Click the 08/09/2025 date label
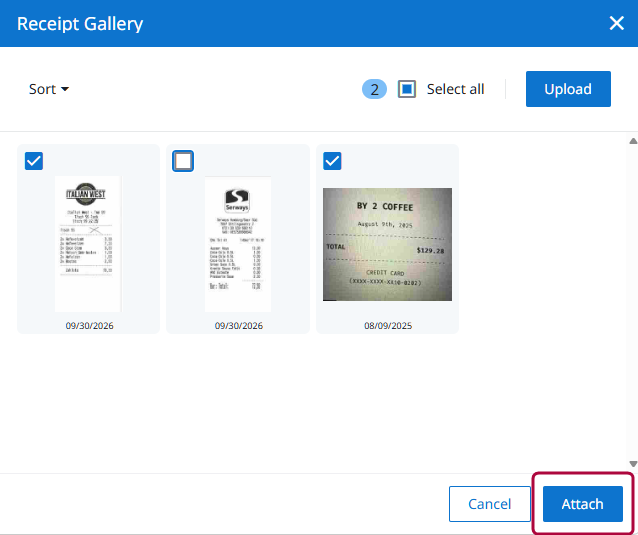This screenshot has height=535, width=638. click(x=388, y=325)
